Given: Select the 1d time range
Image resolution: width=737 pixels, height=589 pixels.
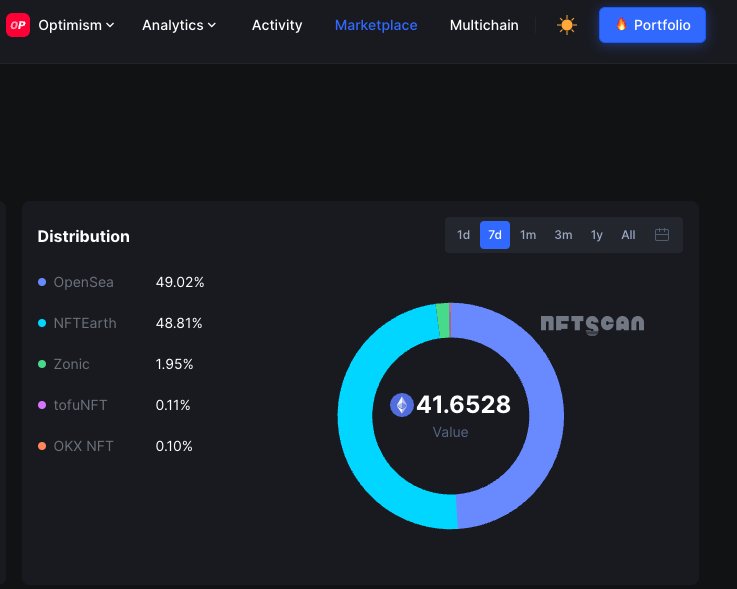Looking at the screenshot, I should click(463, 235).
